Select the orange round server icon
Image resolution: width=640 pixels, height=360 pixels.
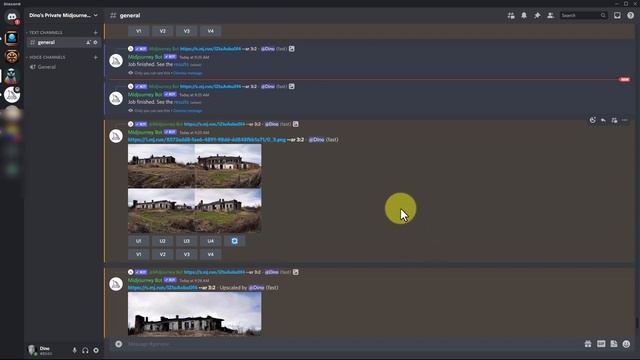[x=11, y=57]
